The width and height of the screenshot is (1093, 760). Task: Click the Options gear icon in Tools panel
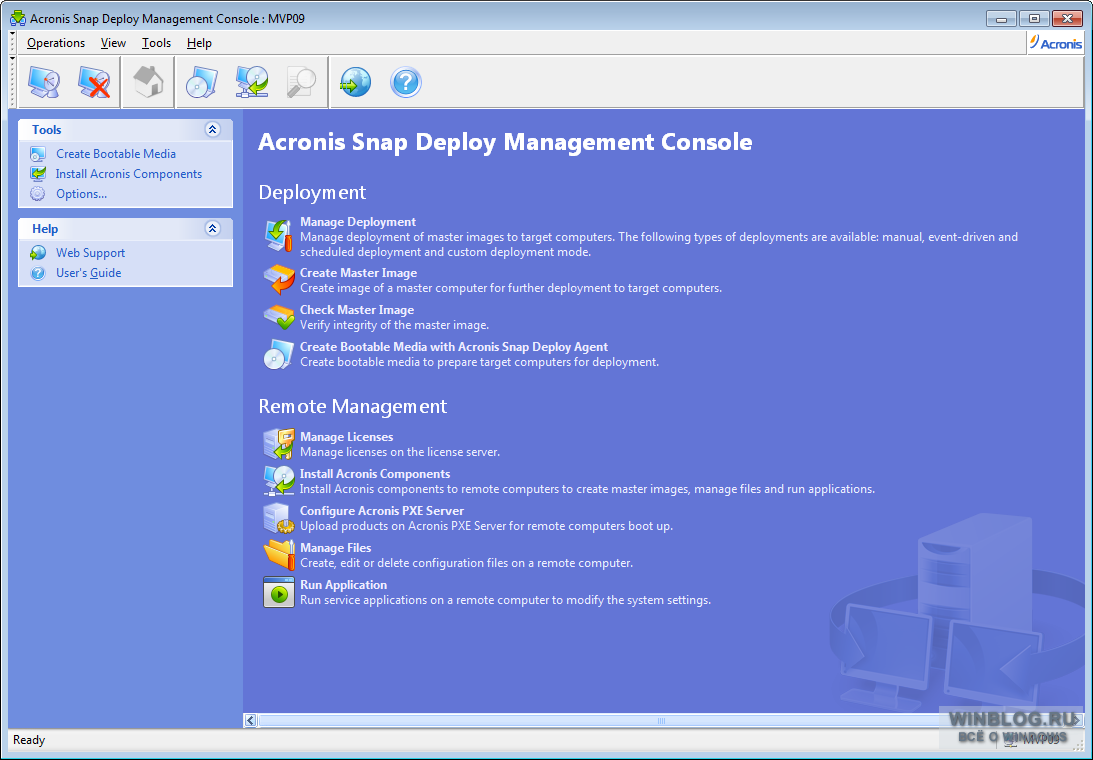38,194
